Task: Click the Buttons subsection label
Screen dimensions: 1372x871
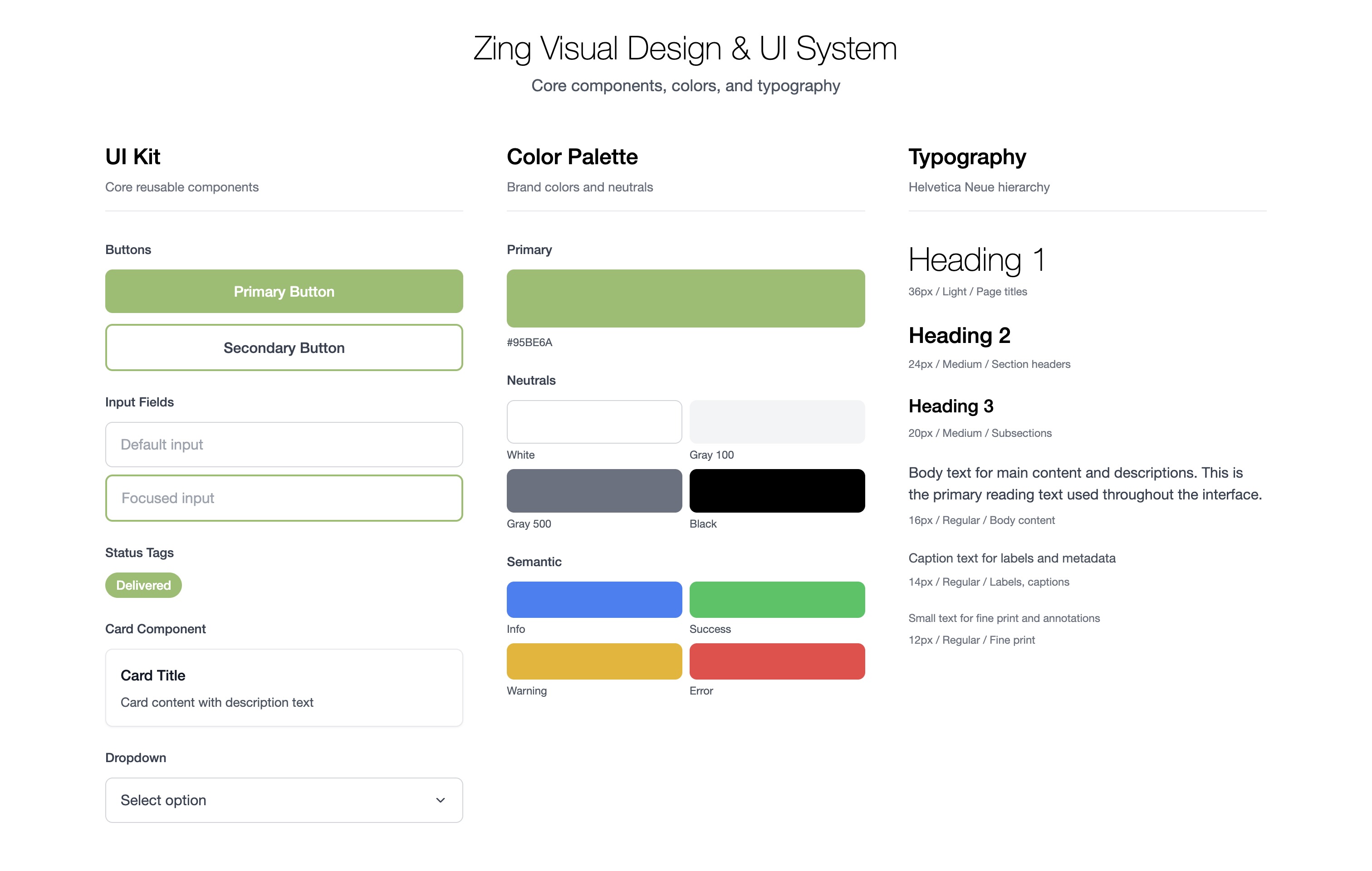Action: [128, 250]
